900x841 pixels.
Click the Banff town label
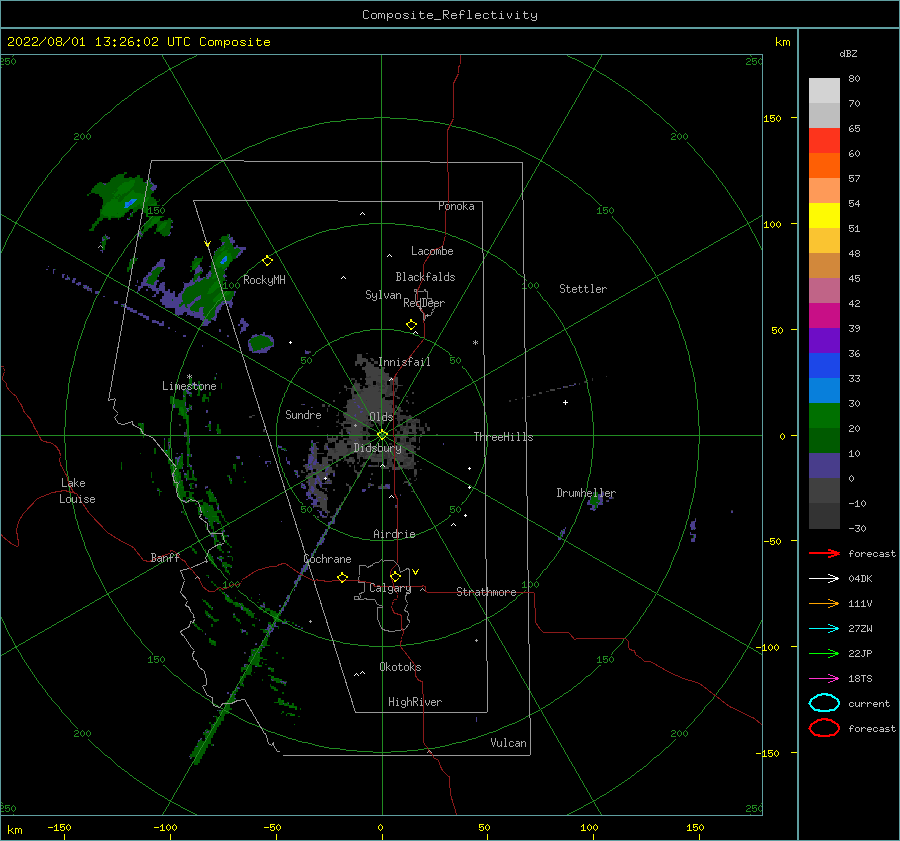pyautogui.click(x=165, y=557)
